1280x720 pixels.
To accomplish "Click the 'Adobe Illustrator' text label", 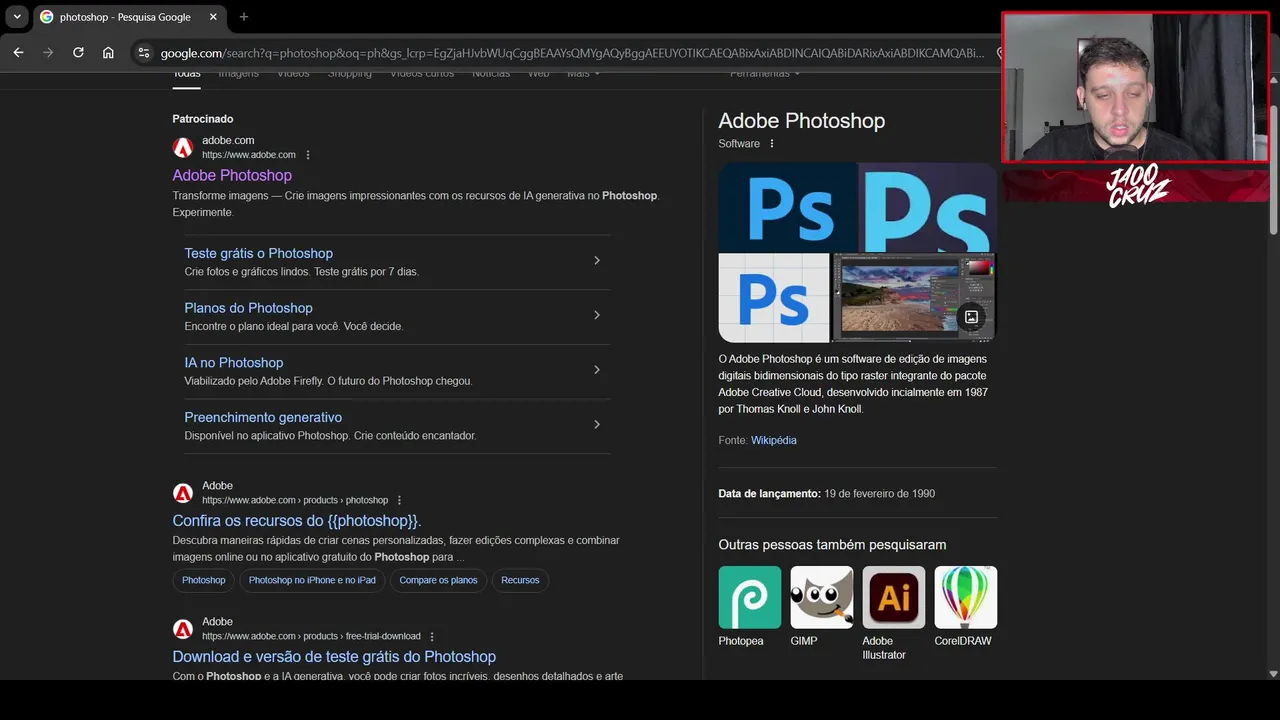I will tap(884, 648).
